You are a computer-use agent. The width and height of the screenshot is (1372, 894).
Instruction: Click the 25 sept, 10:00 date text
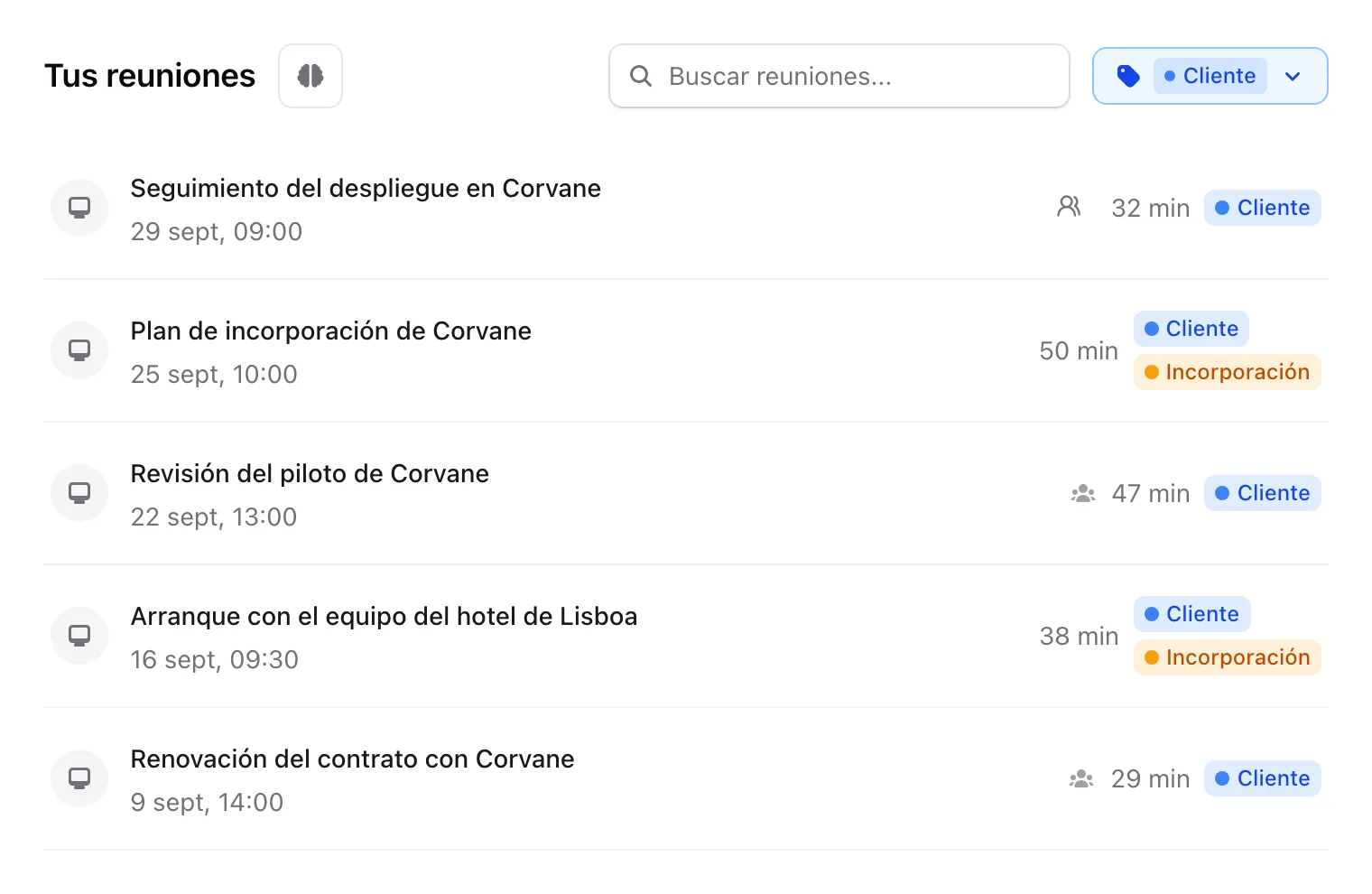point(214,375)
